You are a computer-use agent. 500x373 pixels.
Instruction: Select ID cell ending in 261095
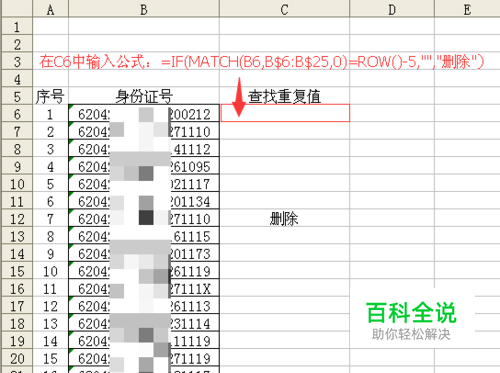click(144, 166)
